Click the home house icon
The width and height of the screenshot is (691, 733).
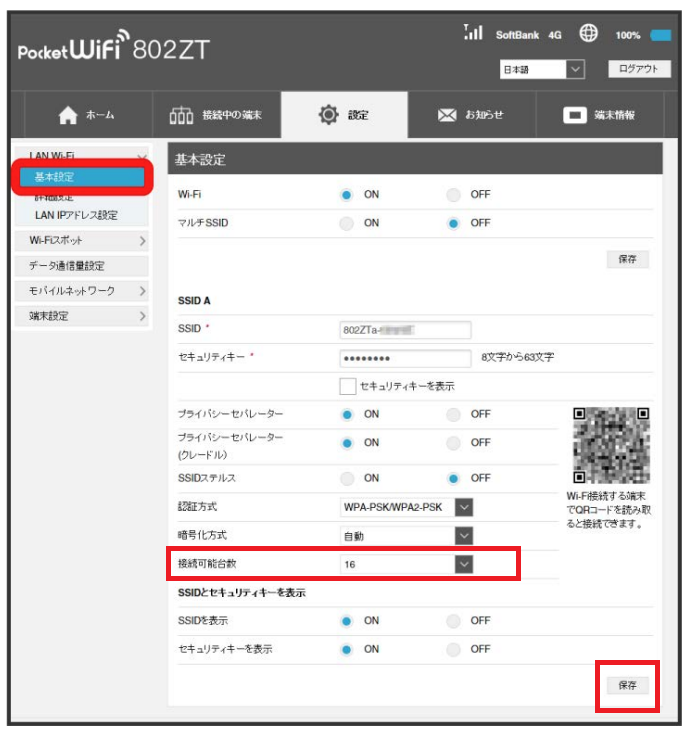click(68, 115)
